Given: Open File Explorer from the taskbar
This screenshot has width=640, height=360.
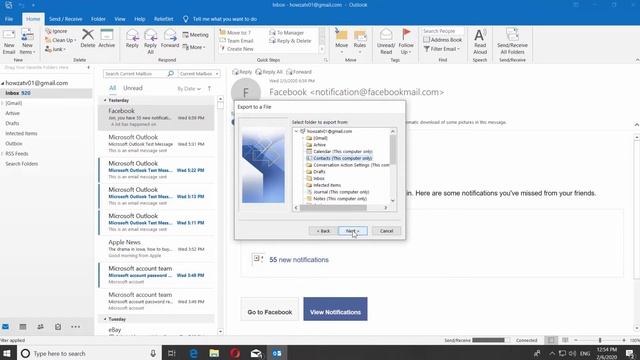Looking at the screenshot, I should point(214,353).
